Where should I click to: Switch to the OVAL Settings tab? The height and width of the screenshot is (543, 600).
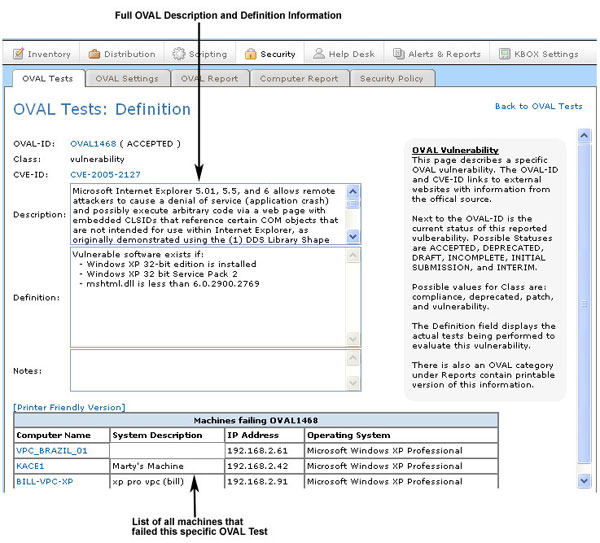126,78
